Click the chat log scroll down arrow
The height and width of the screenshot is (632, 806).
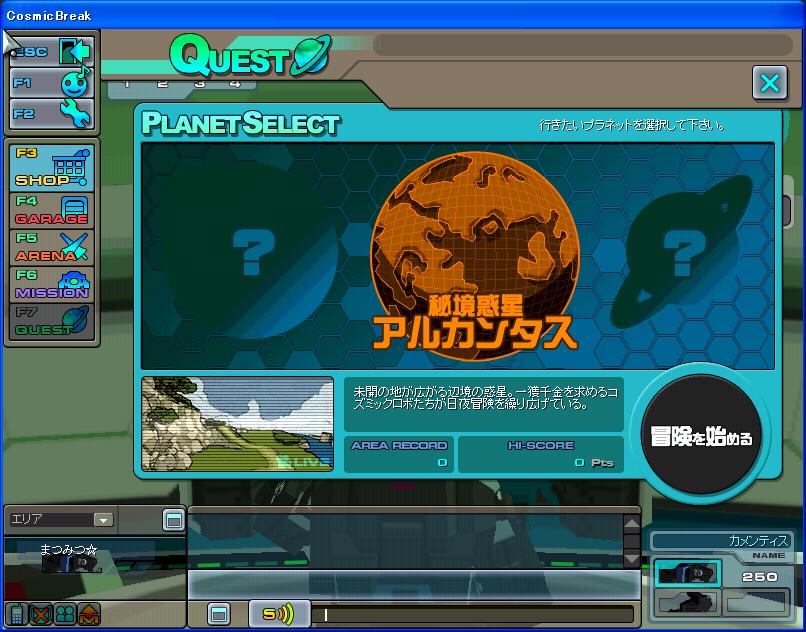click(631, 558)
